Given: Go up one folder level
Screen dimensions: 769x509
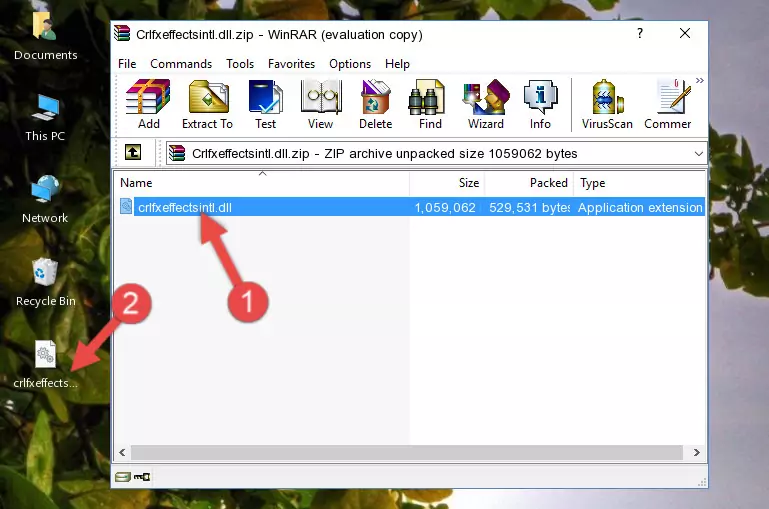Looking at the screenshot, I should tap(133, 153).
